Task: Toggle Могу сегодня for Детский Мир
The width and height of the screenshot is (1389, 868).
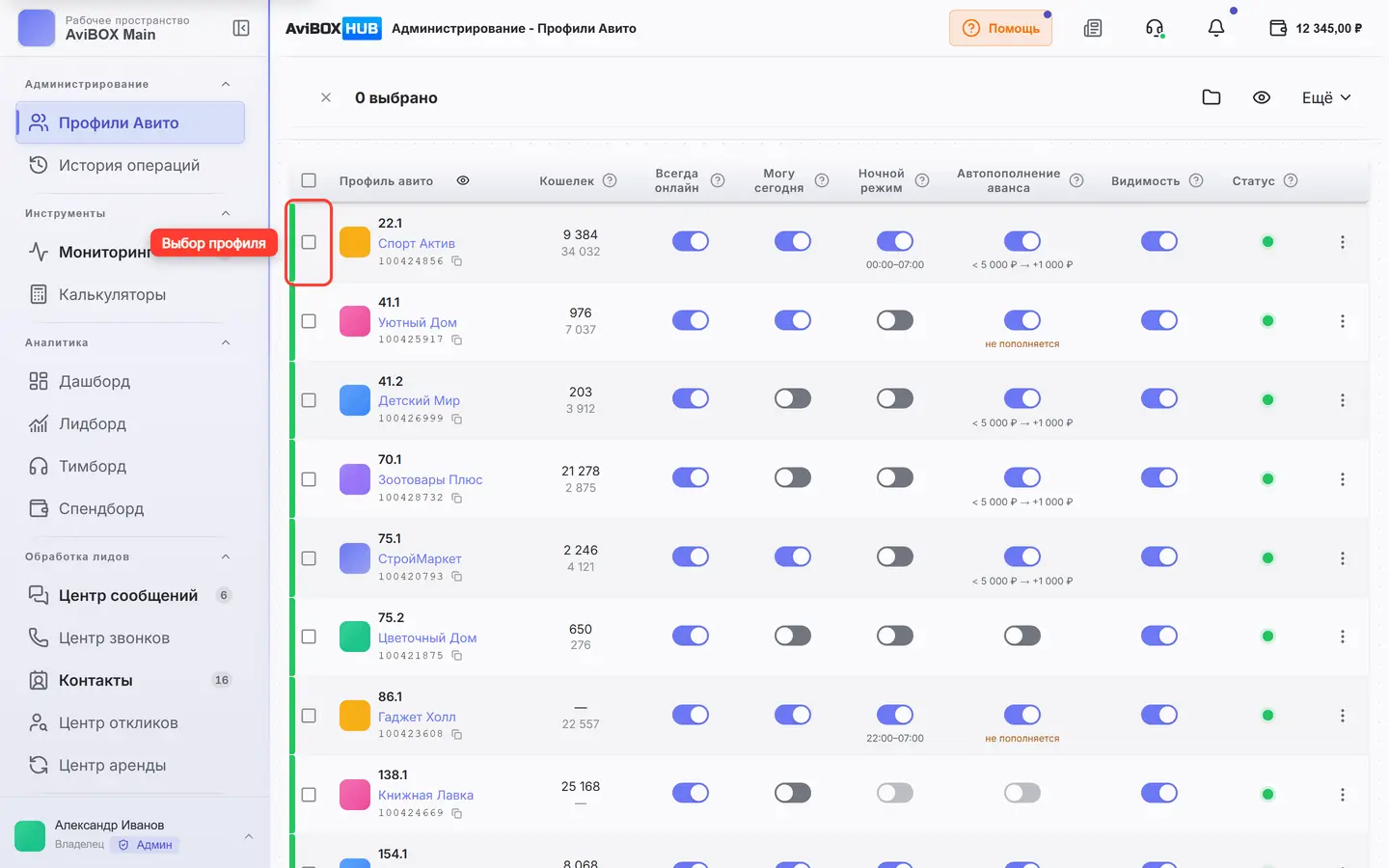Action: click(793, 398)
